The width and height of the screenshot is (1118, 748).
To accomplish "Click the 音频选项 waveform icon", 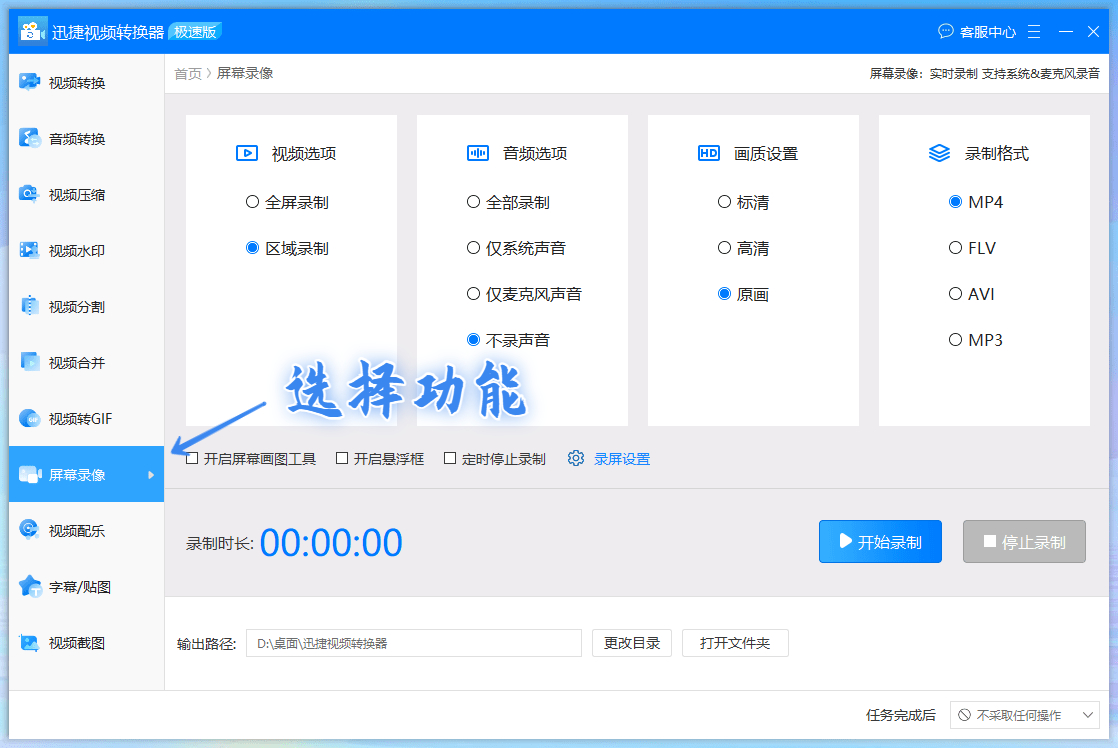I will point(478,153).
